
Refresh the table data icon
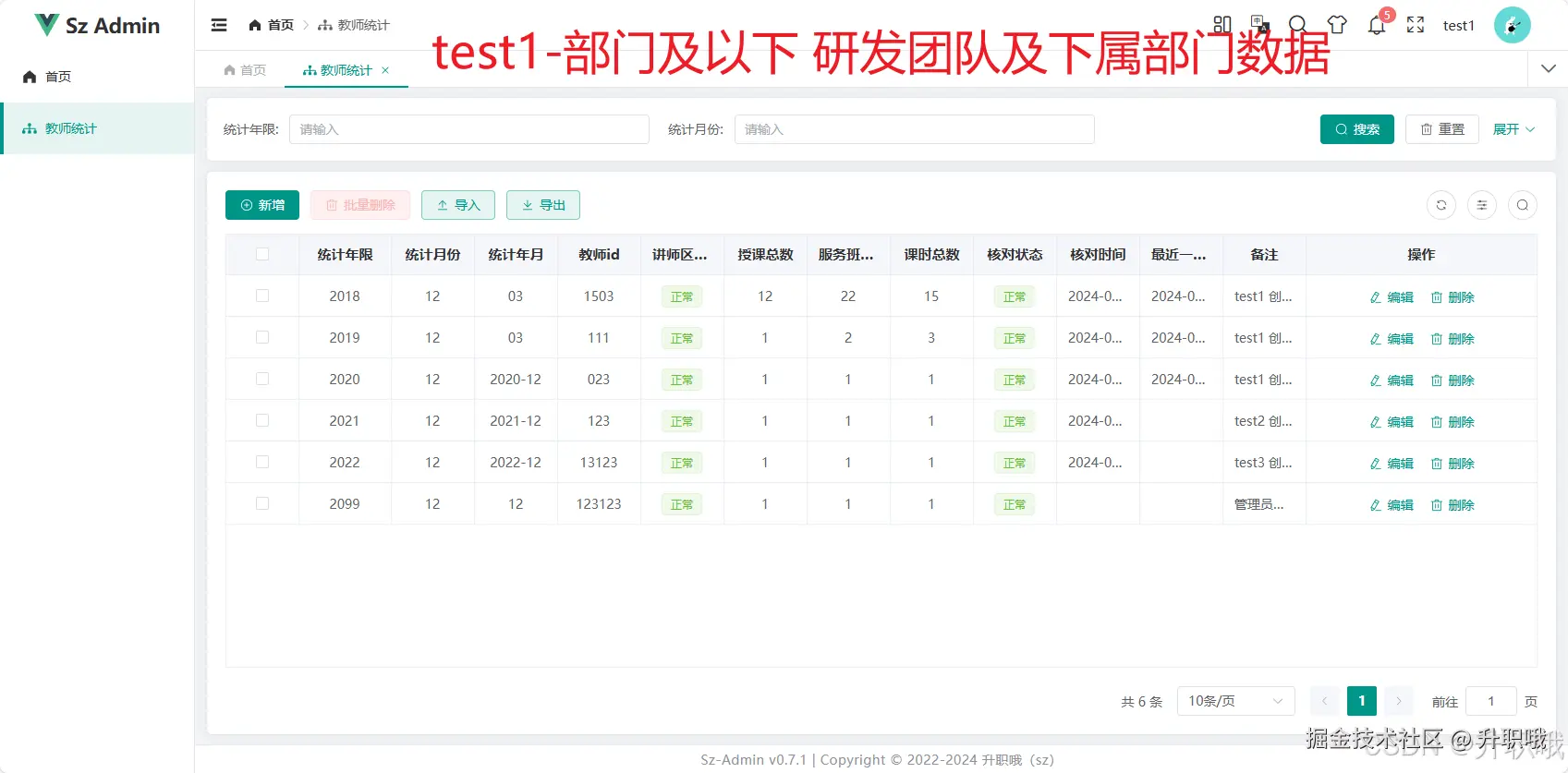coord(1441,205)
